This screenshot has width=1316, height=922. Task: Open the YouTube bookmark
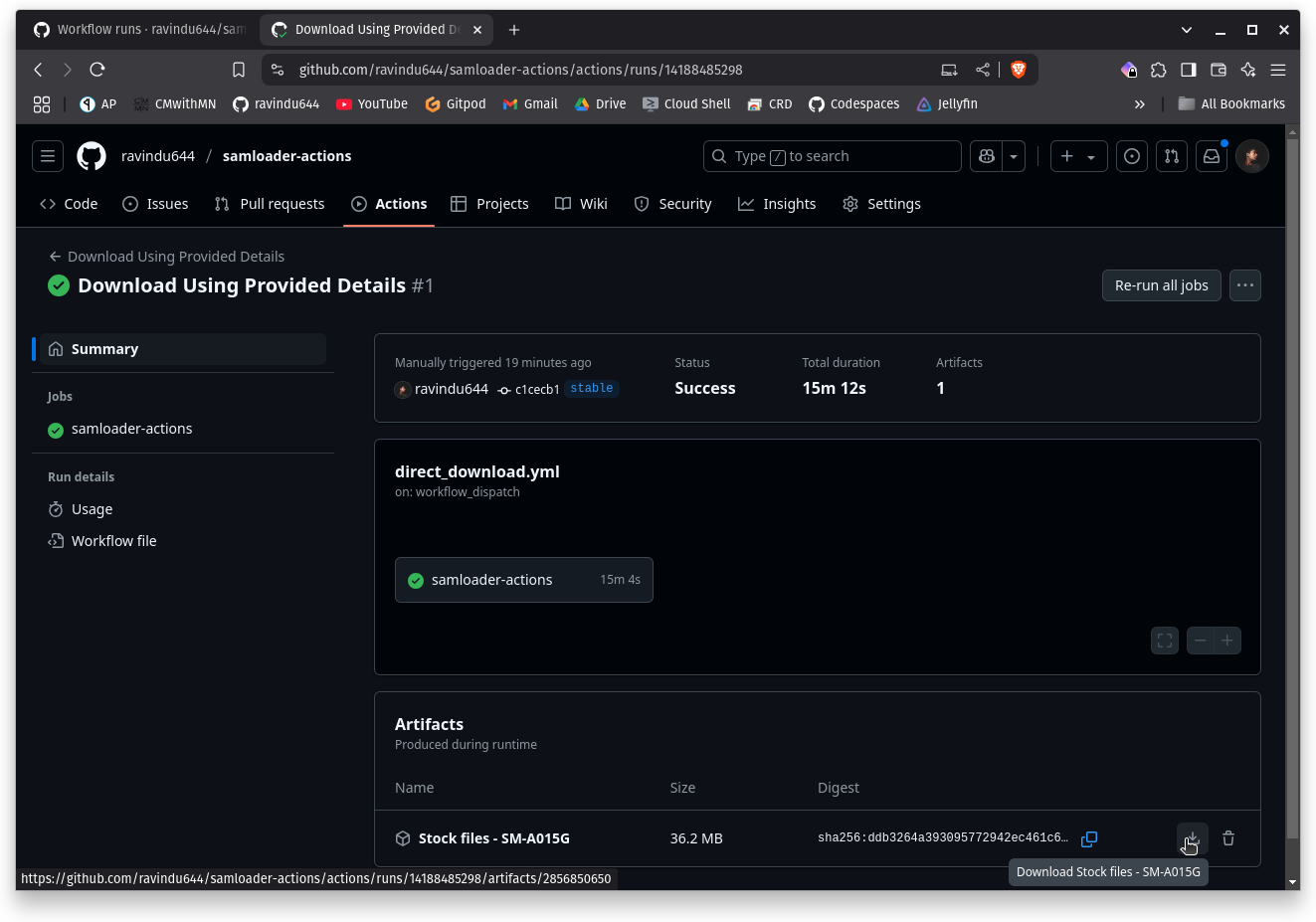[372, 103]
